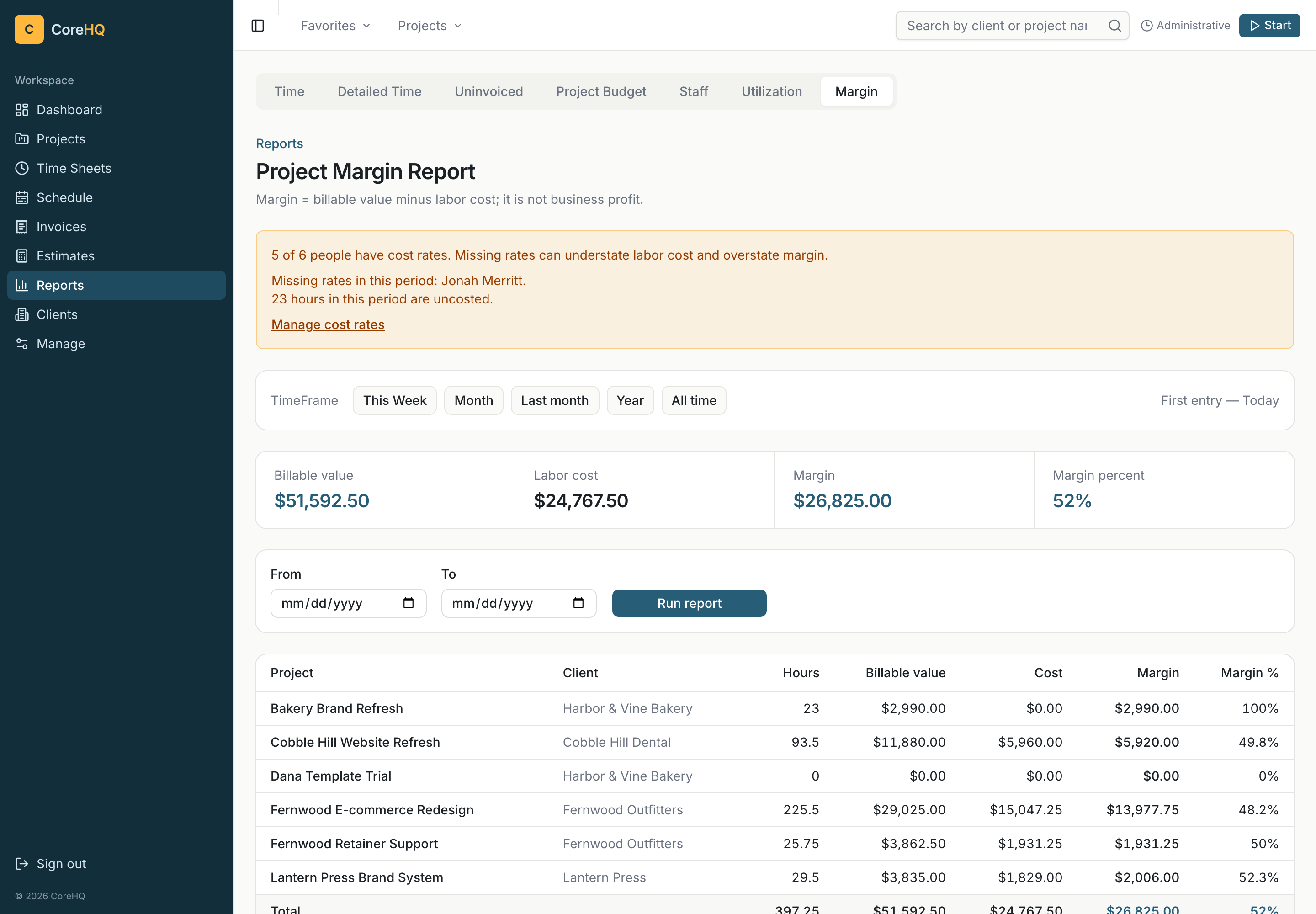Expand the Favorites dropdown

pyautogui.click(x=335, y=26)
